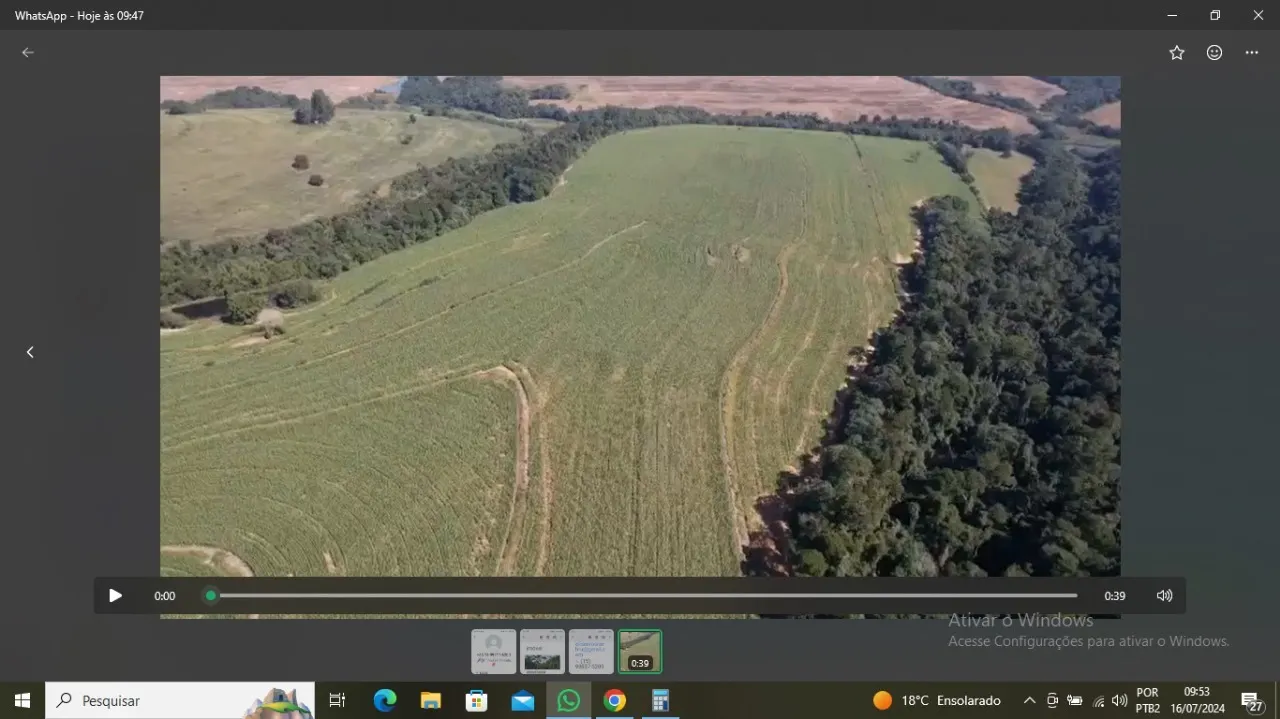This screenshot has height=719, width=1280.
Task: Go back with the top-left arrow
Action: coord(28,53)
